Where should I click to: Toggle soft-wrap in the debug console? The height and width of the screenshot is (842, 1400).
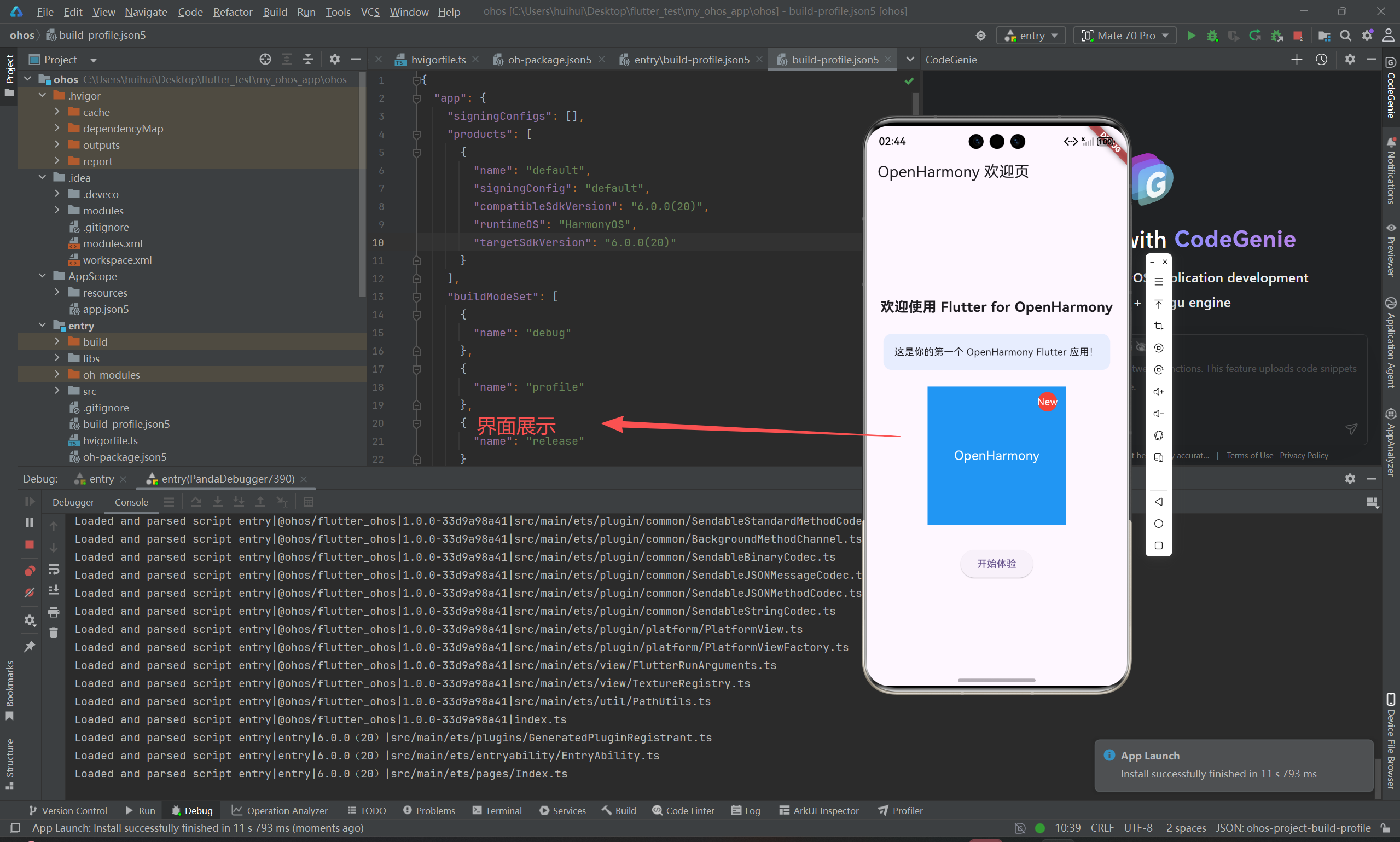click(x=53, y=569)
